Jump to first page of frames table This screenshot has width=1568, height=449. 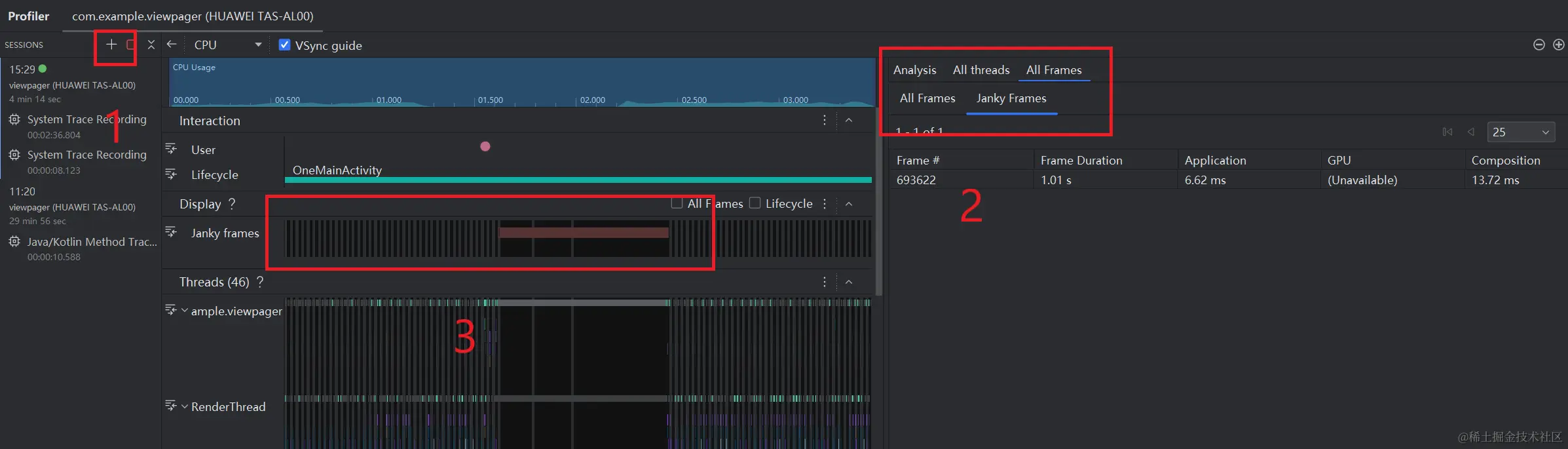1447,132
